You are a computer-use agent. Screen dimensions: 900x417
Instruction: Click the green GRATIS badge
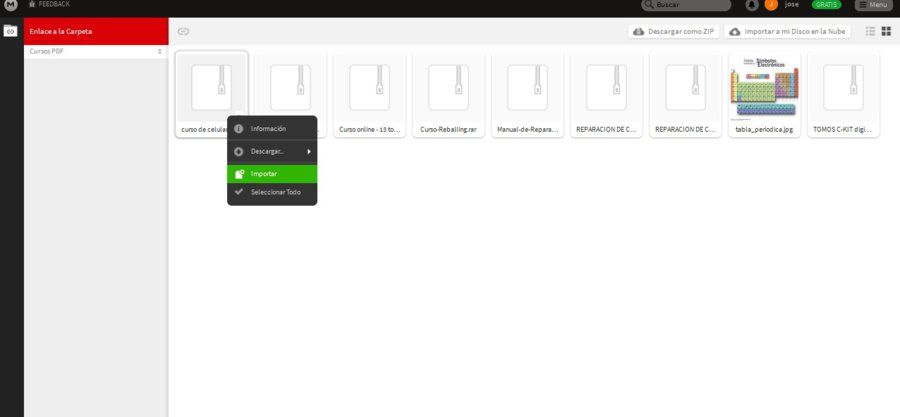[x=826, y=5]
